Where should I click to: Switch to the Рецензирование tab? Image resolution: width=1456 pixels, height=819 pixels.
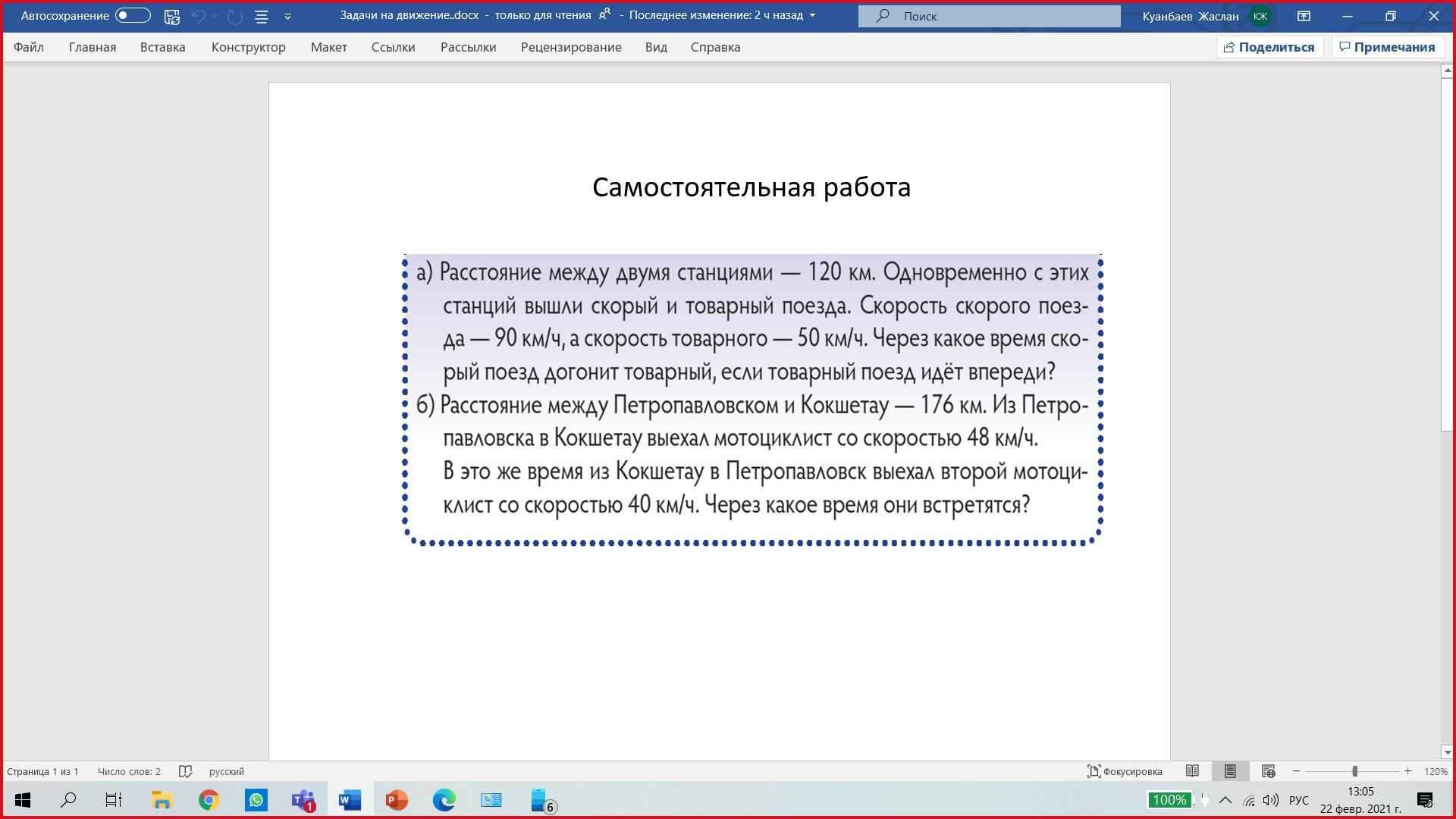coord(570,47)
